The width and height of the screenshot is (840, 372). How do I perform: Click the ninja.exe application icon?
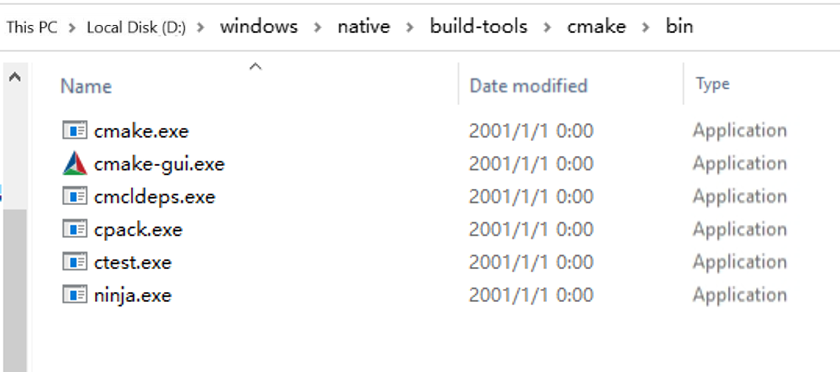tap(74, 295)
